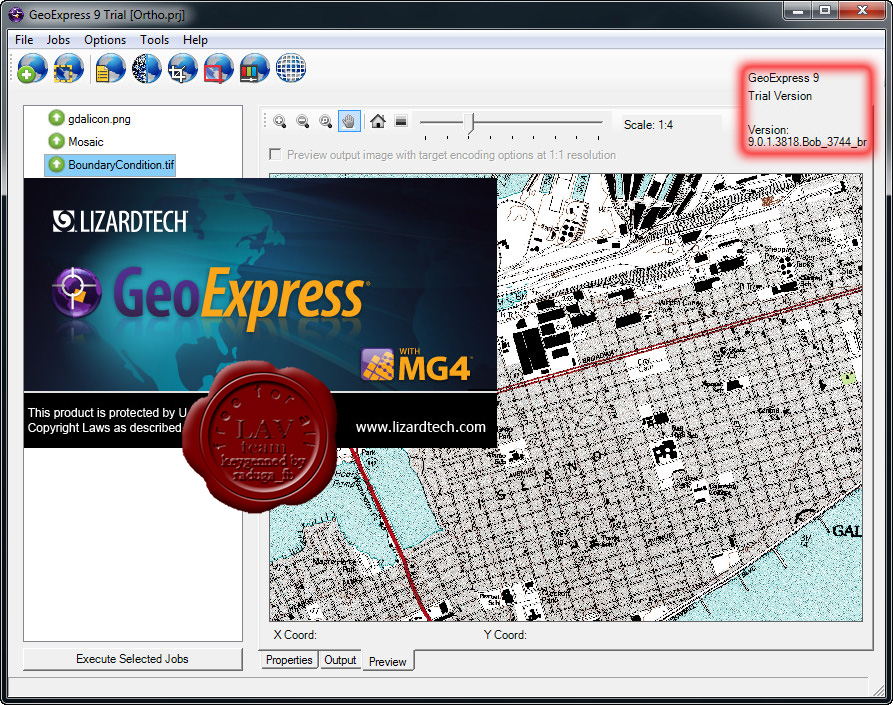Click the metadata notes globe icon

[110, 68]
